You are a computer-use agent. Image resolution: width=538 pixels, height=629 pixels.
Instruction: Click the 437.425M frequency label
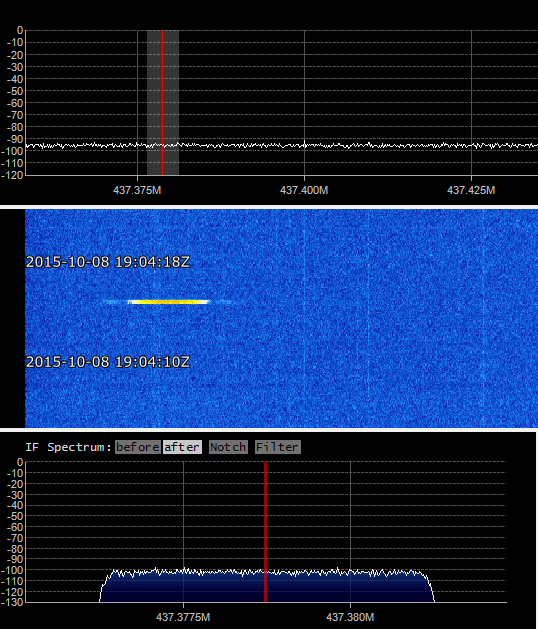[x=471, y=190]
